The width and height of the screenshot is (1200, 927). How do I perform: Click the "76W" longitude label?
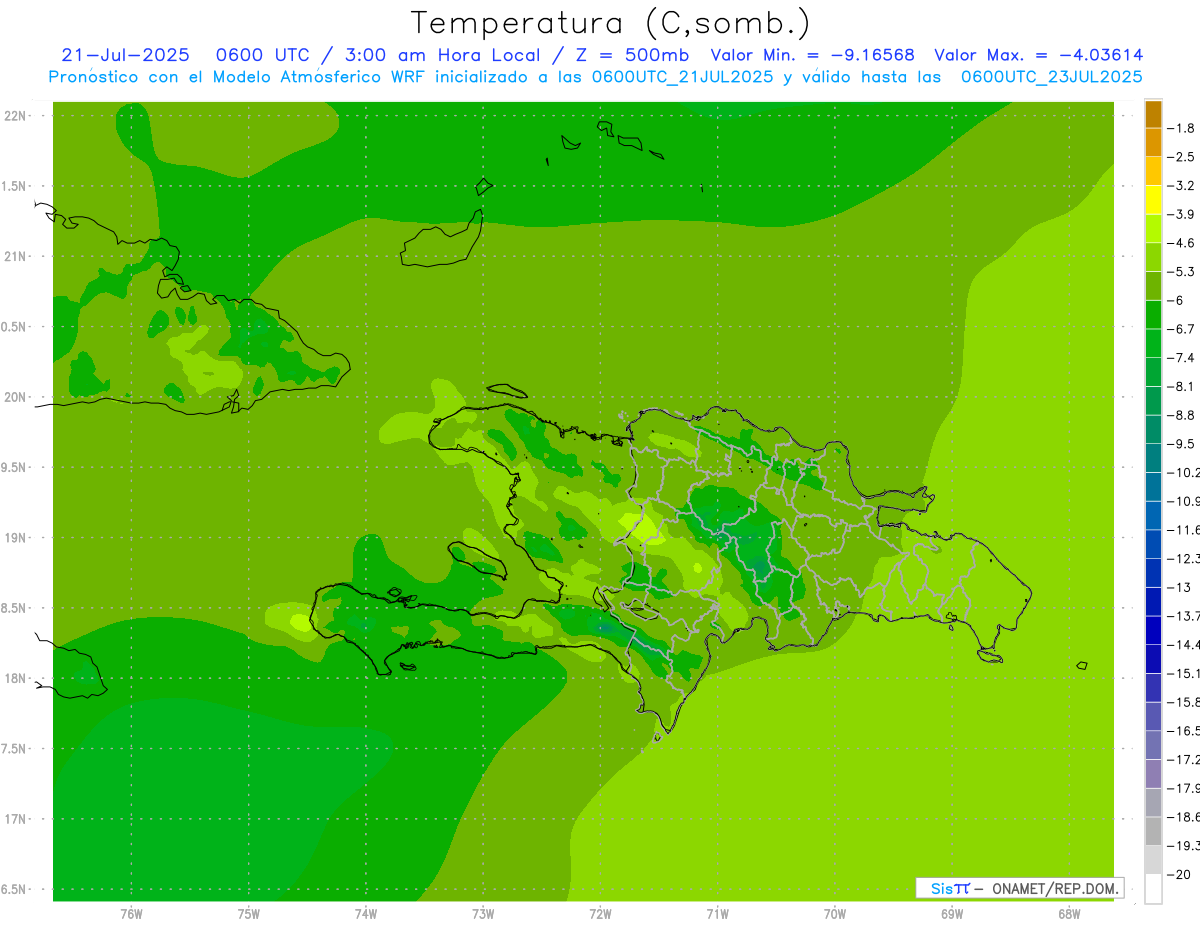click(131, 914)
